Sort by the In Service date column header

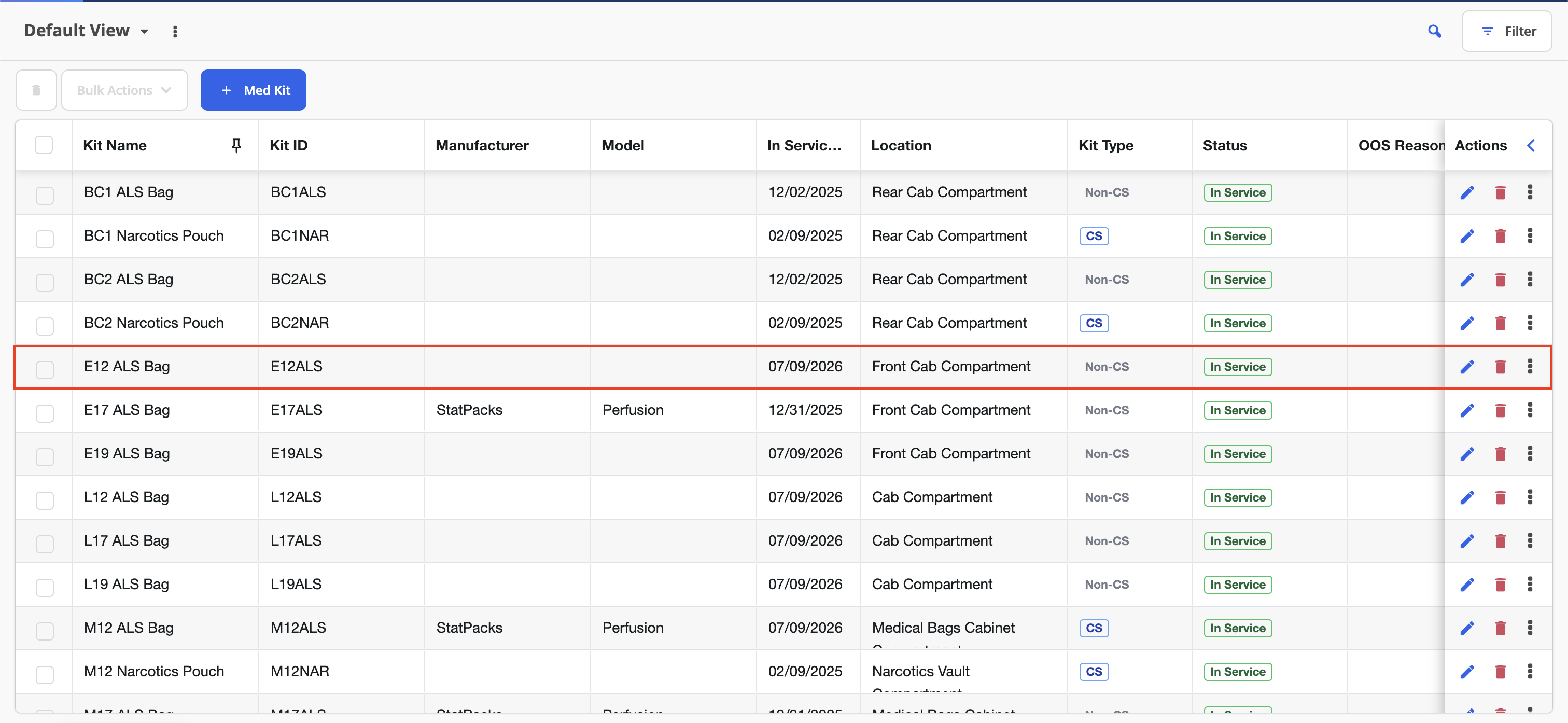pyautogui.click(x=808, y=145)
